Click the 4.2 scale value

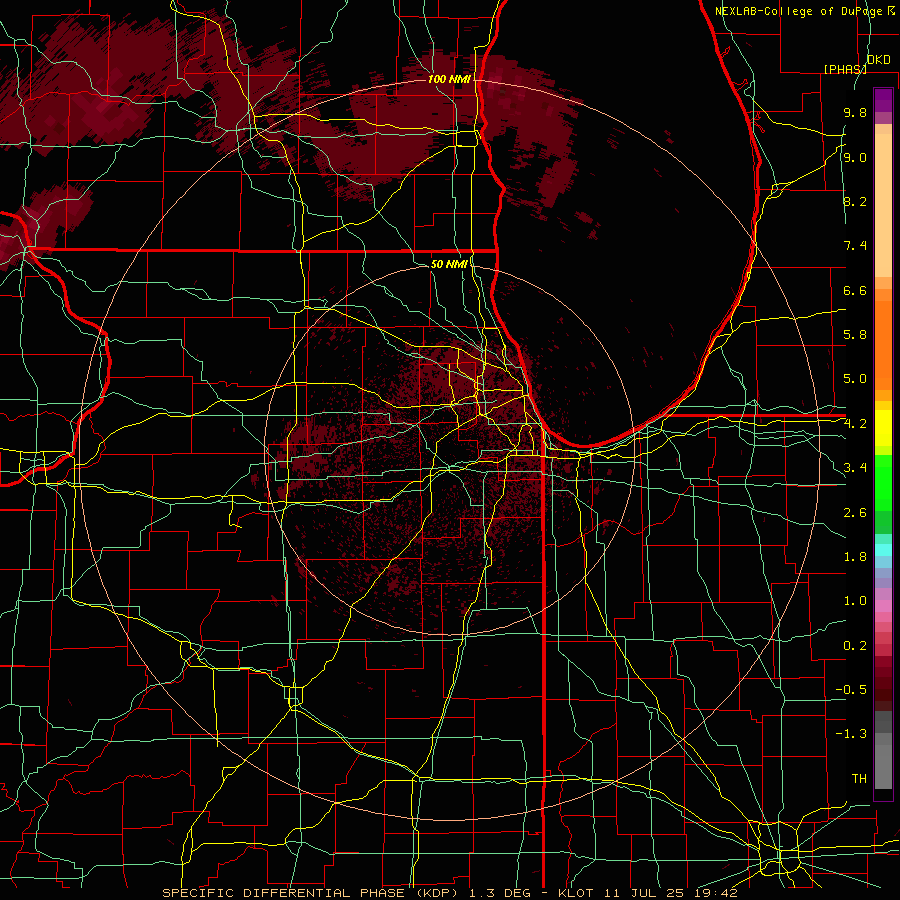855,424
